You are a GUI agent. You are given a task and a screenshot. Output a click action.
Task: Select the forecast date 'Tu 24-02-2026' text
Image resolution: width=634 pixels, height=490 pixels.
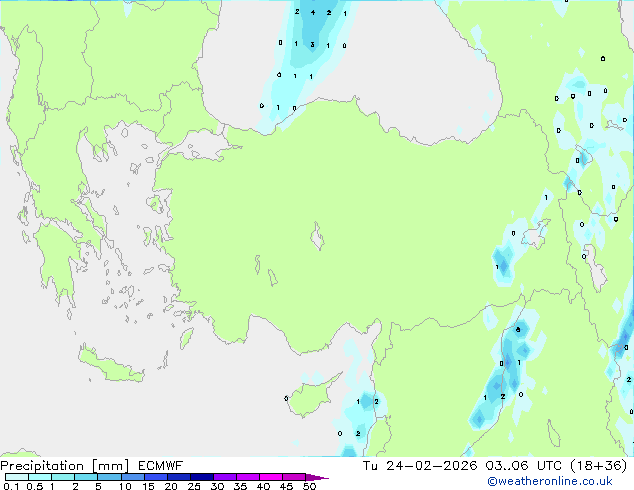coord(420,466)
